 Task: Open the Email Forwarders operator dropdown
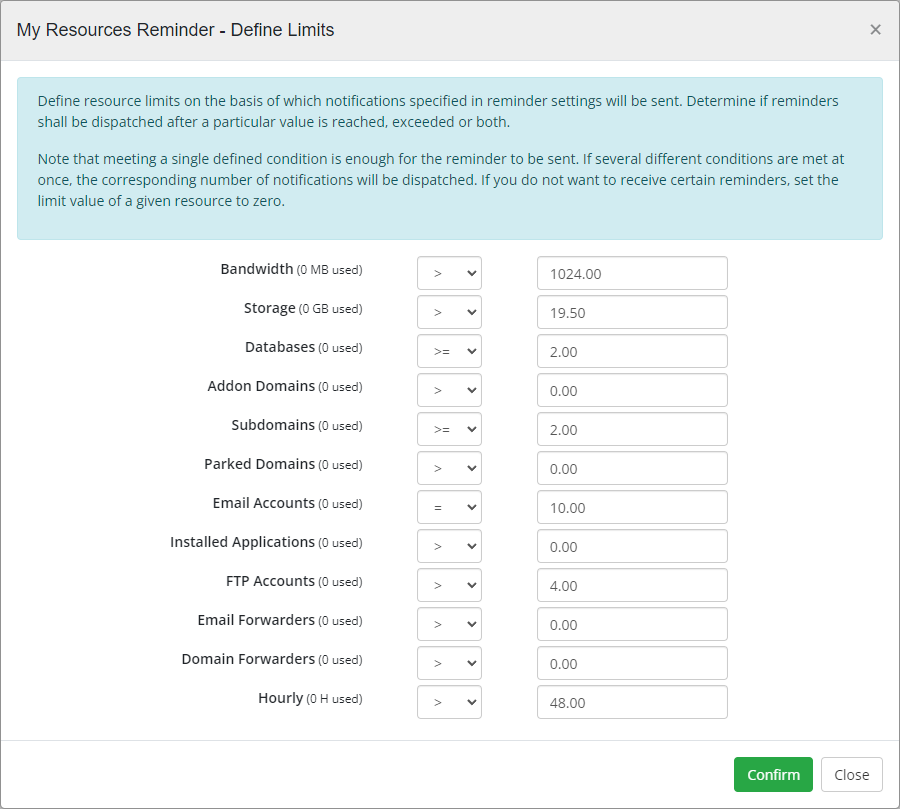coord(449,624)
